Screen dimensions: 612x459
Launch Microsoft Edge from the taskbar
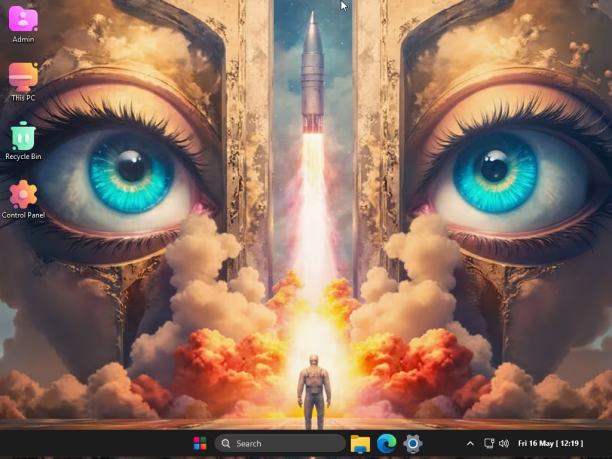coord(386,443)
